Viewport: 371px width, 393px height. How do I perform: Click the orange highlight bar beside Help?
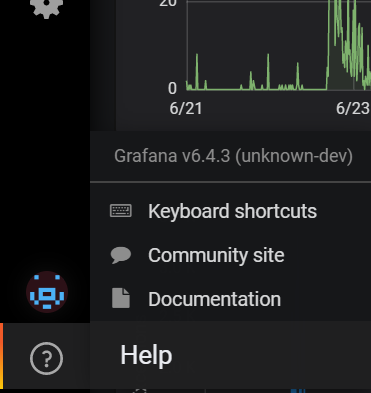point(1,356)
